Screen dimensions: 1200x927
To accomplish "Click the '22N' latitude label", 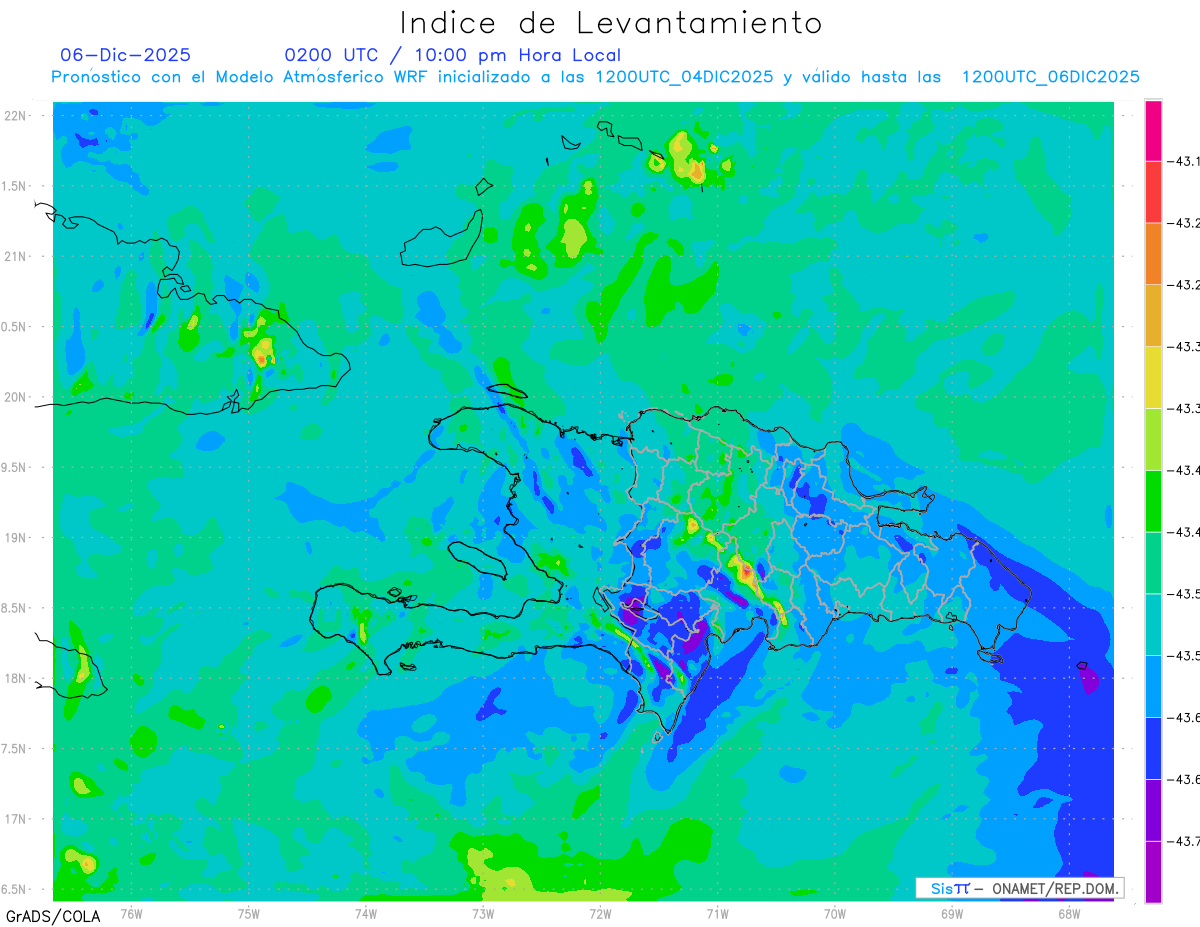I will point(17,116).
